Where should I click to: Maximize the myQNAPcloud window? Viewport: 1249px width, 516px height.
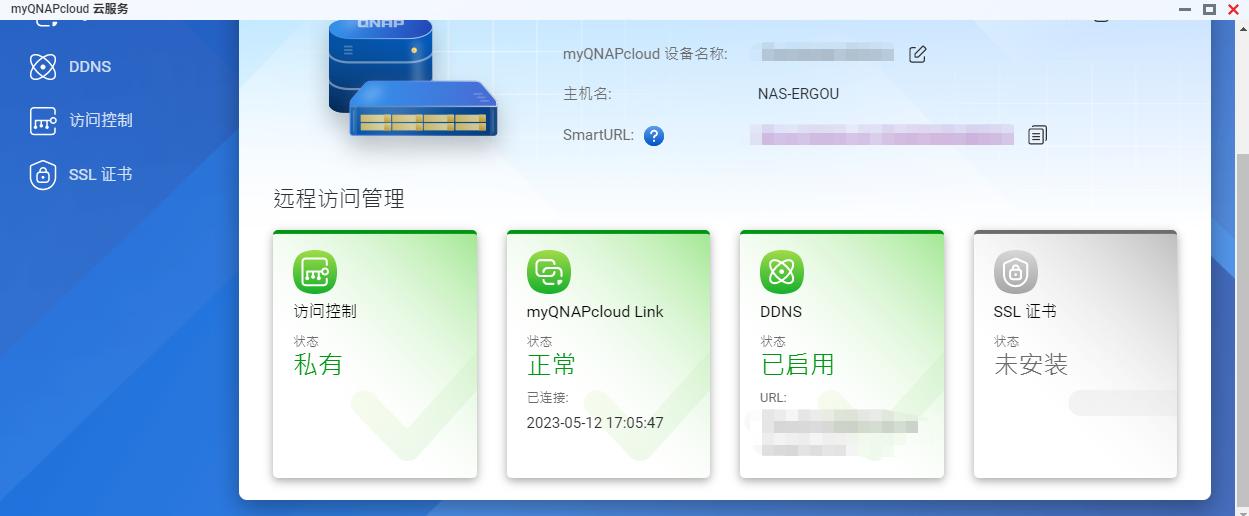[x=1209, y=9]
